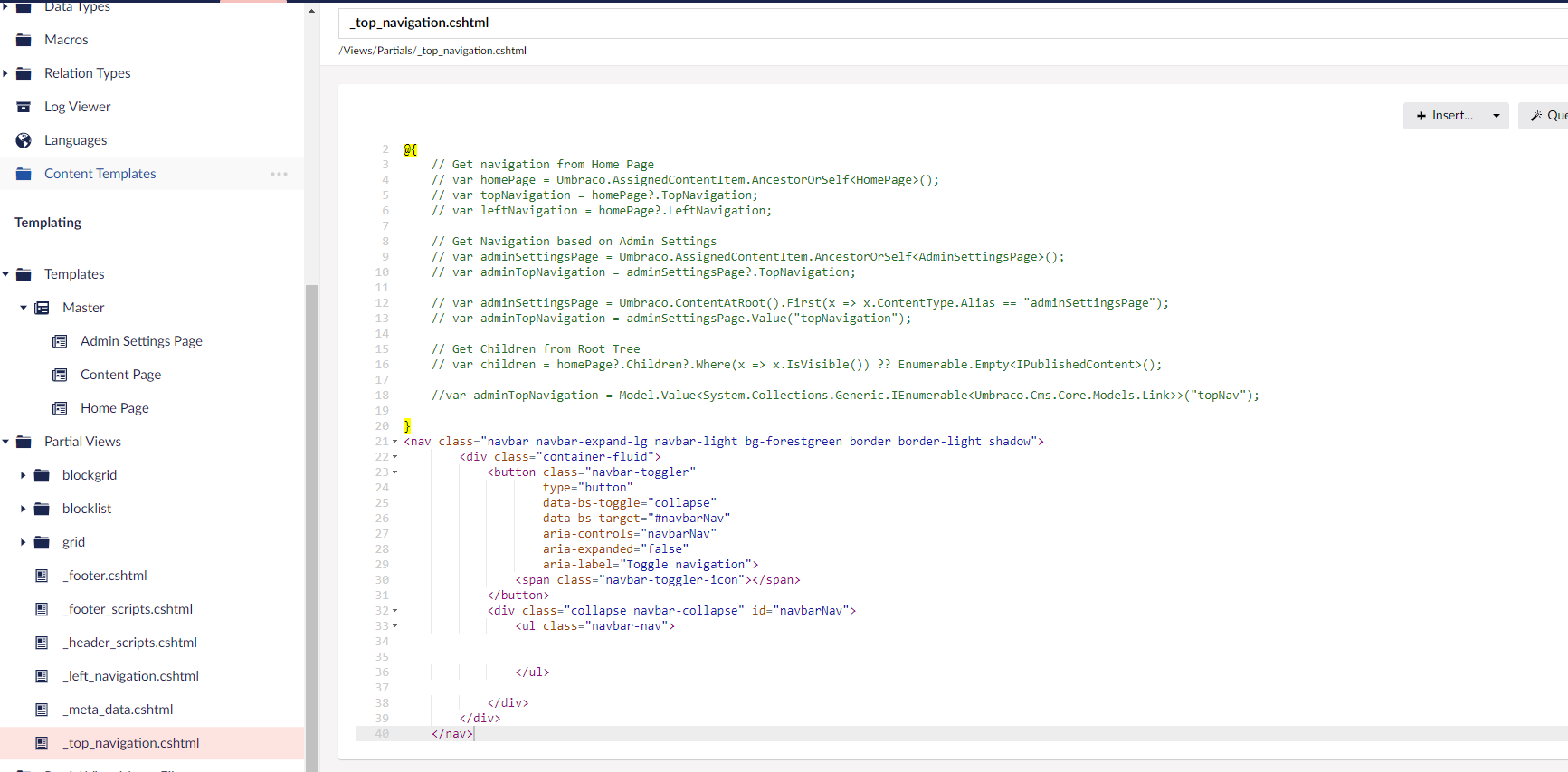Image resolution: width=1568 pixels, height=772 pixels.
Task: Click the _footer_scripts.cshtml file icon
Action: click(42, 609)
